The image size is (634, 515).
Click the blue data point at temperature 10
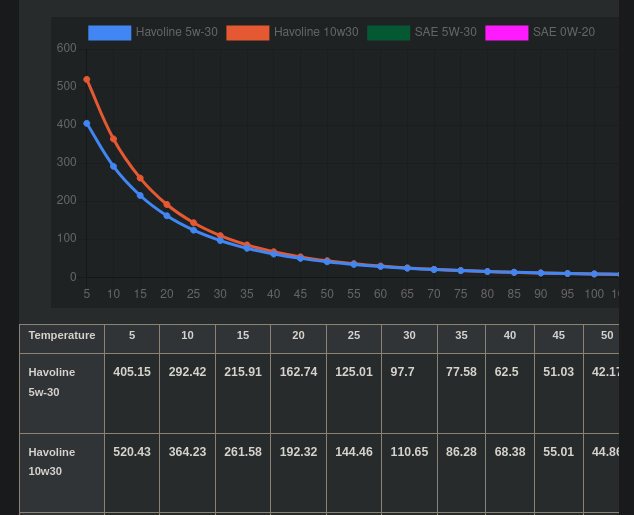click(114, 166)
